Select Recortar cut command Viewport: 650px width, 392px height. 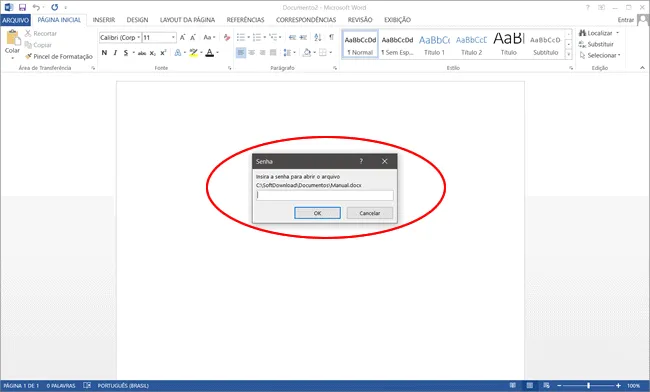[x=41, y=34]
